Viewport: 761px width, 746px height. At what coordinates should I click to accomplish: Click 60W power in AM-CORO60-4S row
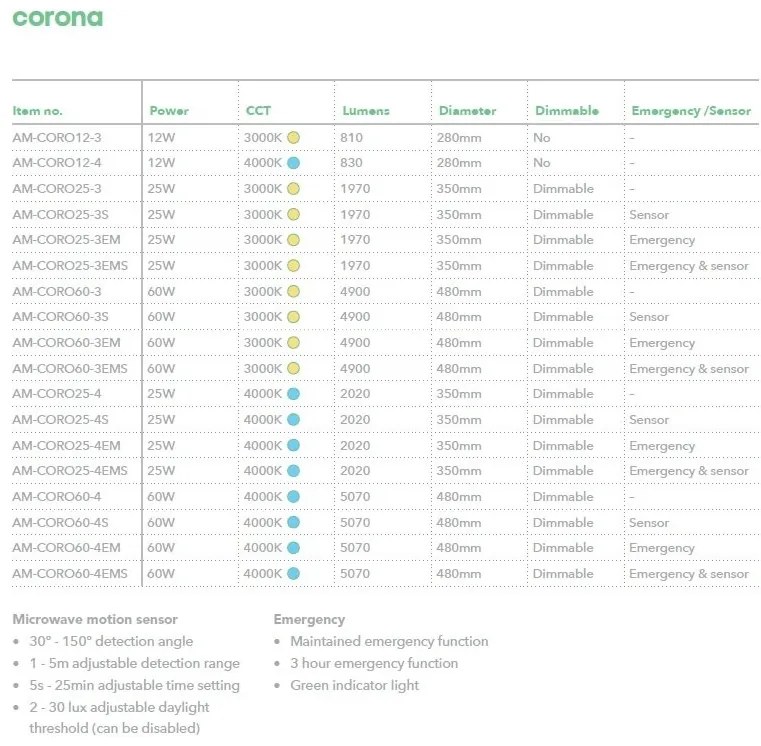(161, 522)
